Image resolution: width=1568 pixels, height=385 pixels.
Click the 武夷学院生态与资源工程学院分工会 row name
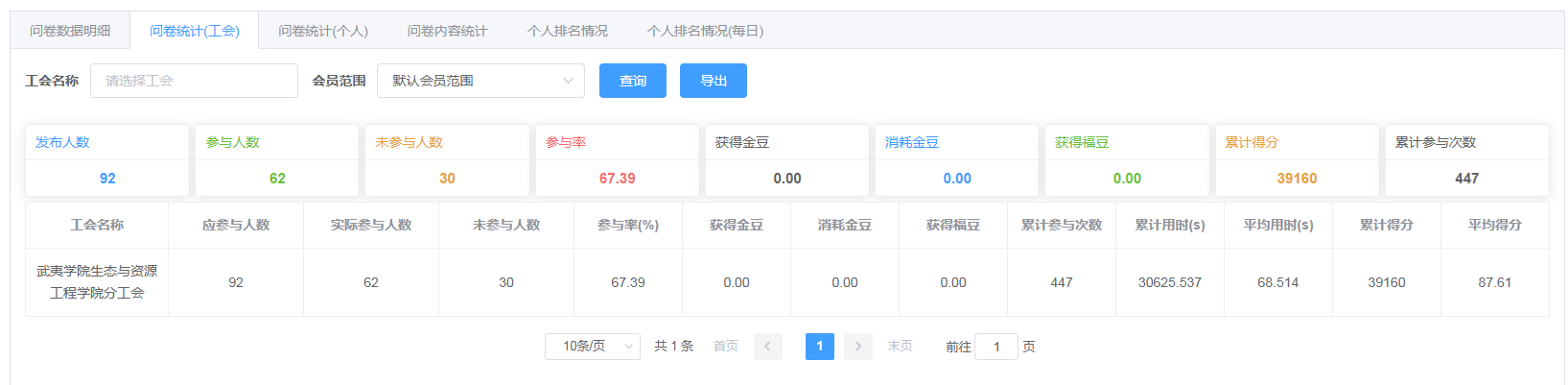click(97, 282)
